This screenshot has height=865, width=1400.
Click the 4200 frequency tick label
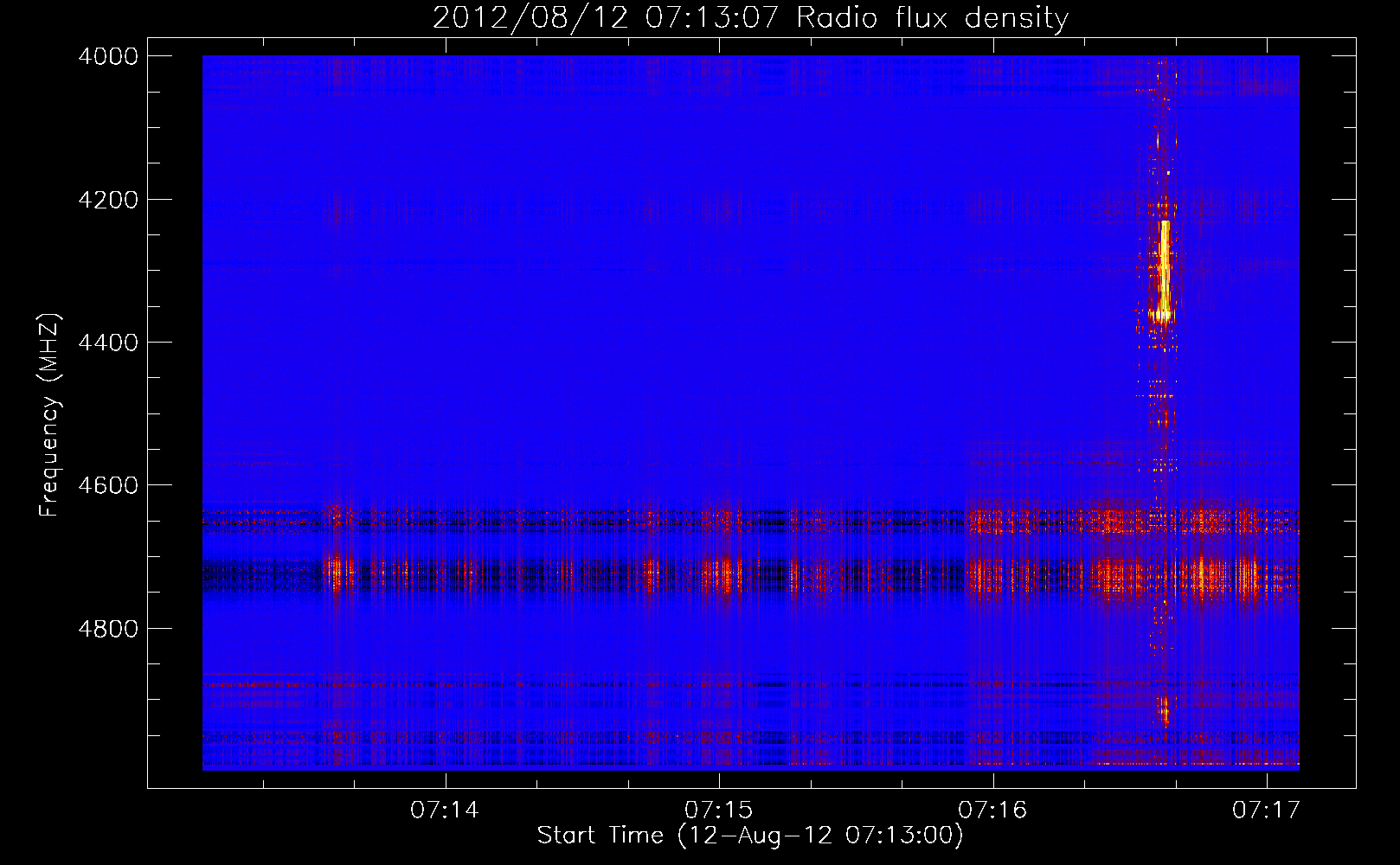pyautogui.click(x=108, y=200)
